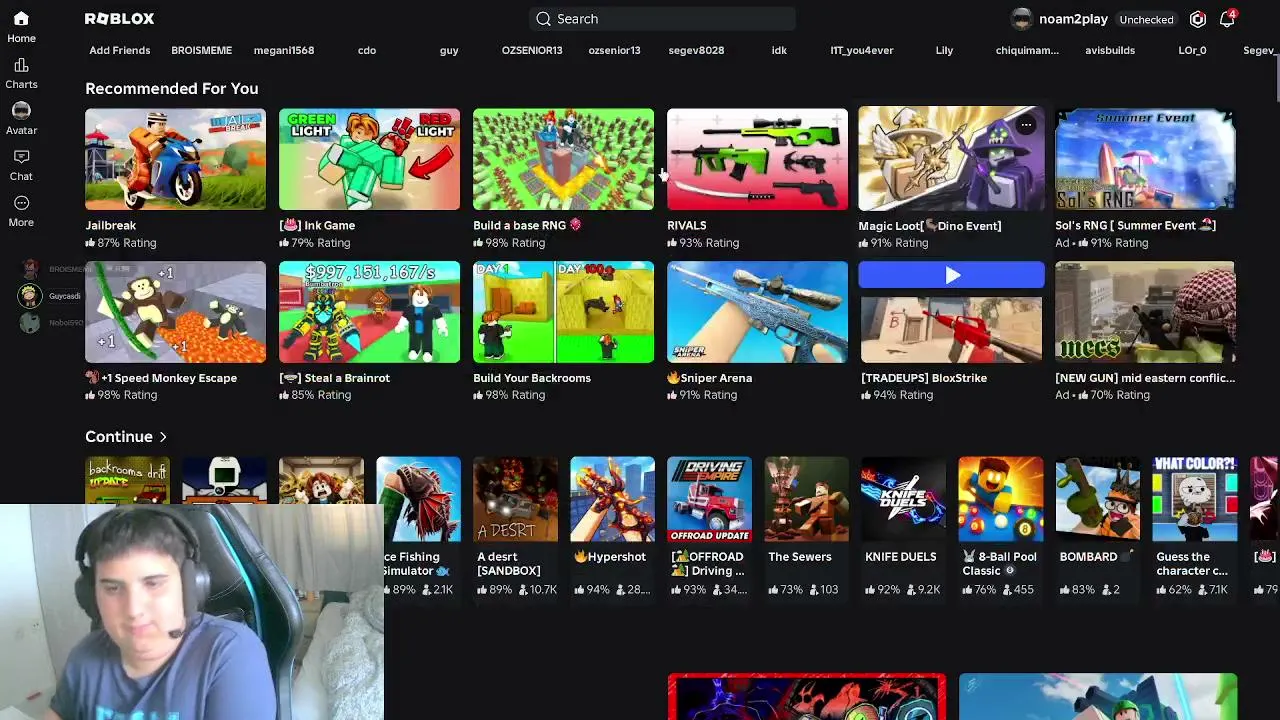This screenshot has height=720, width=1280.
Task: Open 8-Ball Pool Classic thumbnail
Action: (x=1000, y=499)
